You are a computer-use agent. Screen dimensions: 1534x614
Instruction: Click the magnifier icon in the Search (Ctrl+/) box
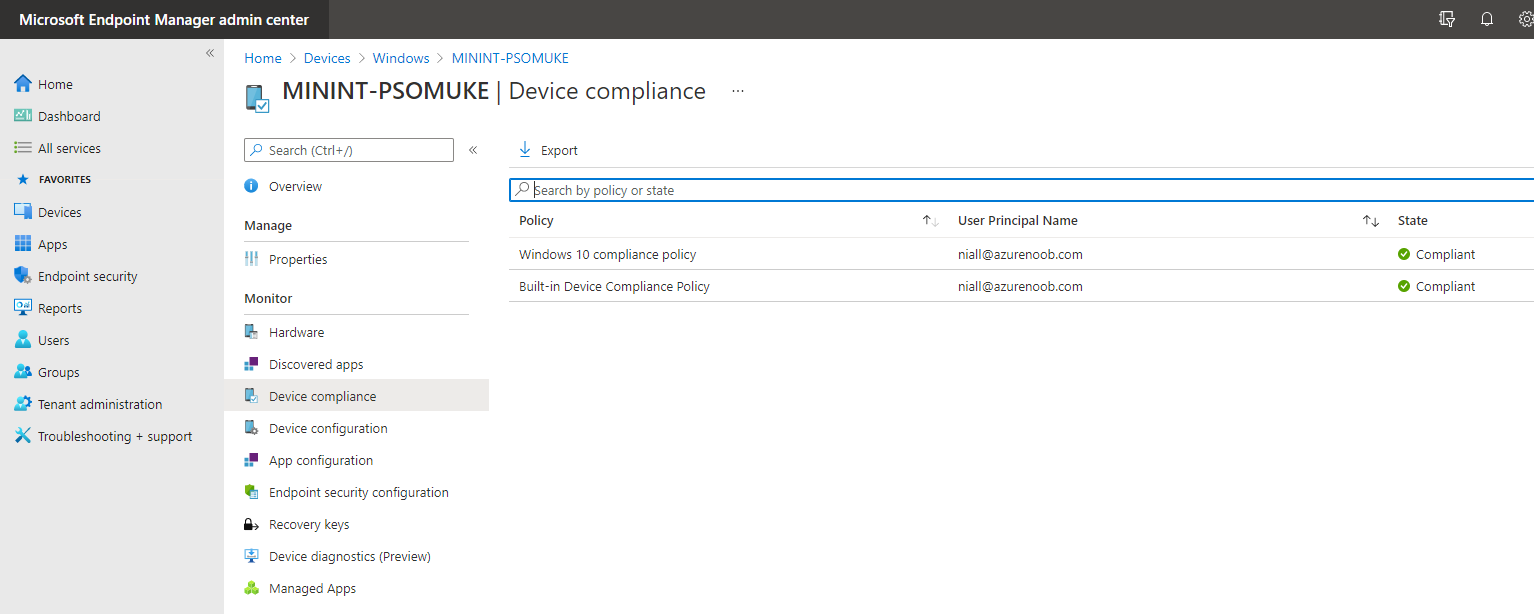coord(257,150)
